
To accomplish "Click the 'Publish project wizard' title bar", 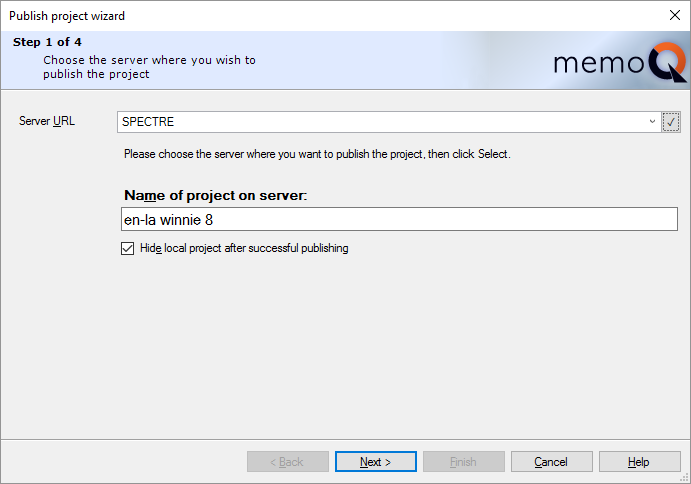I will [300, 15].
